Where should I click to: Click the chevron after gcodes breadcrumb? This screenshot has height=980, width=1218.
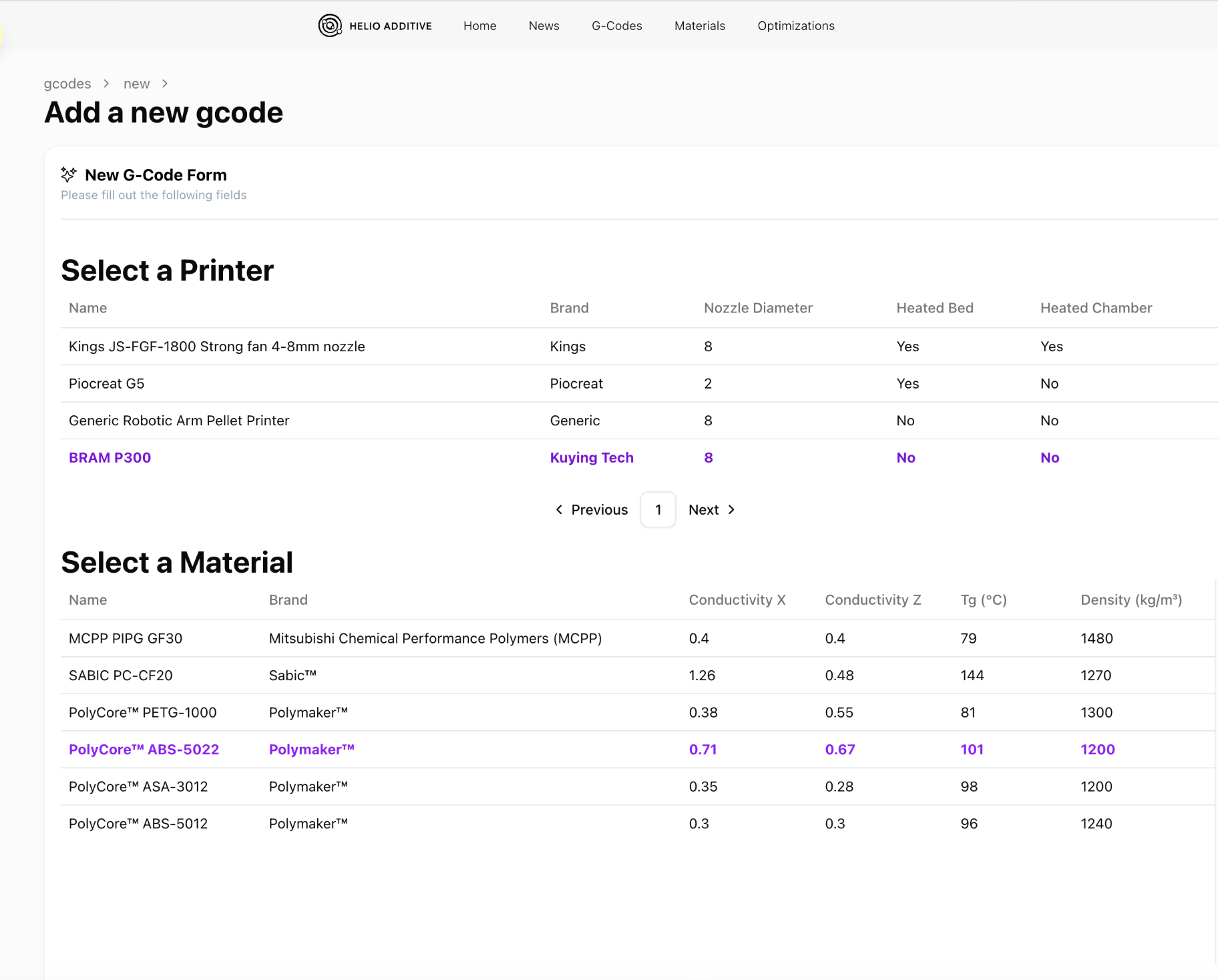pos(106,83)
